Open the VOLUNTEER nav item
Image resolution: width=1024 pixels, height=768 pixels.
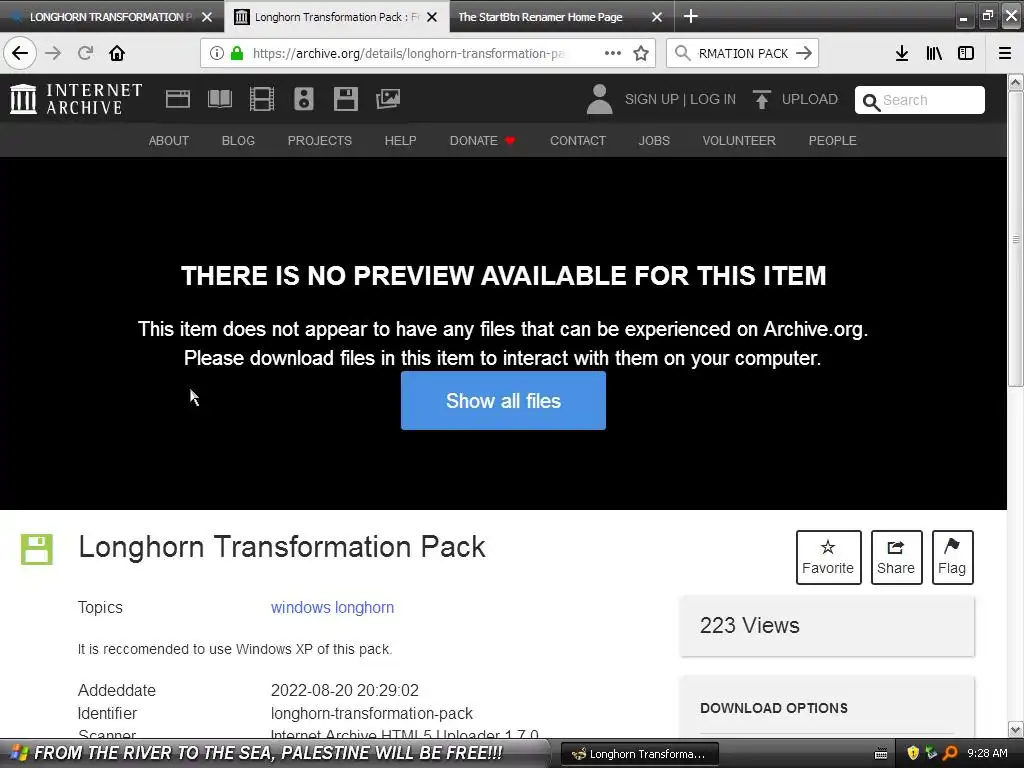(x=739, y=140)
